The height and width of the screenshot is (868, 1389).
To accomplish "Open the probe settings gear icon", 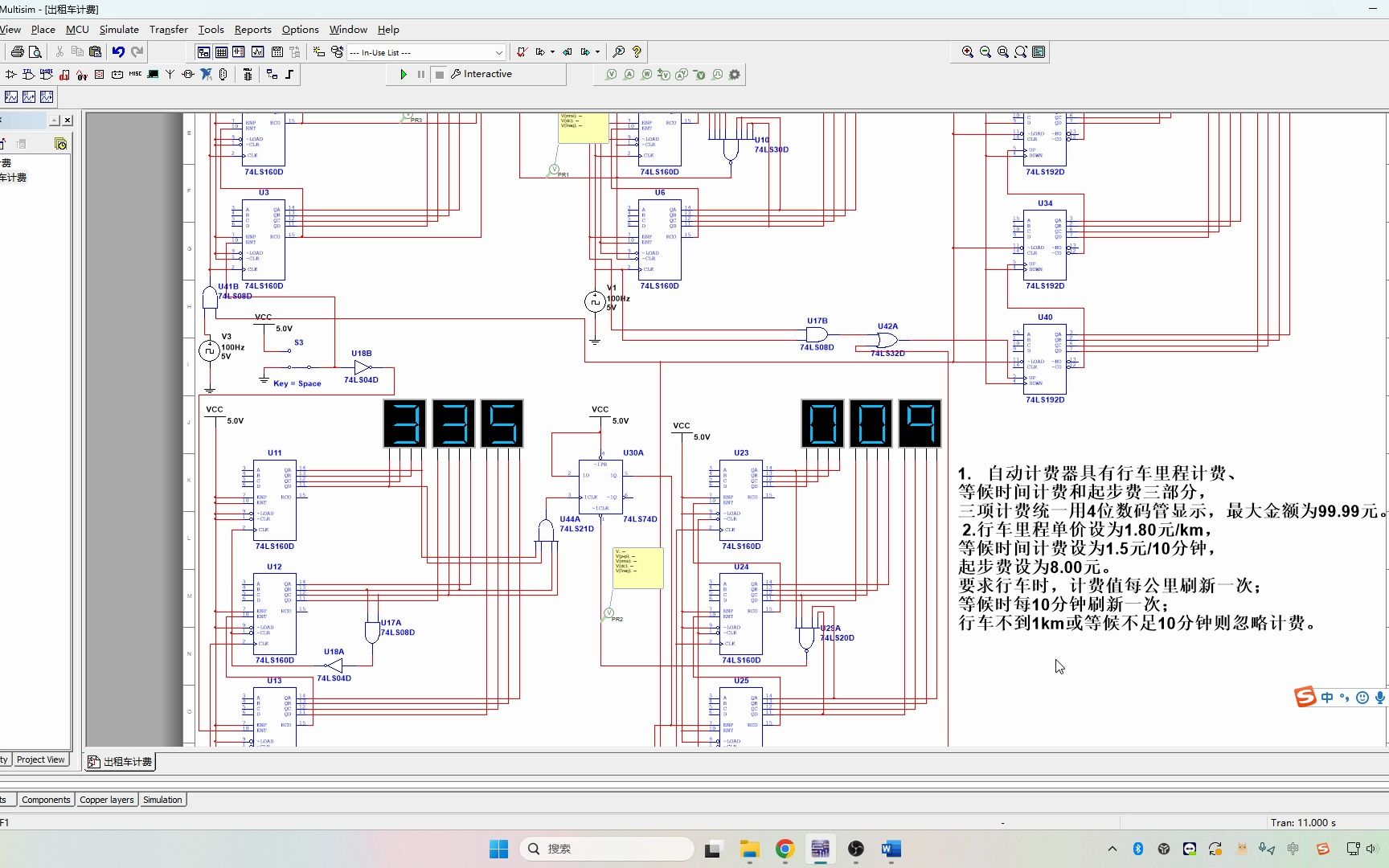I will (x=734, y=74).
